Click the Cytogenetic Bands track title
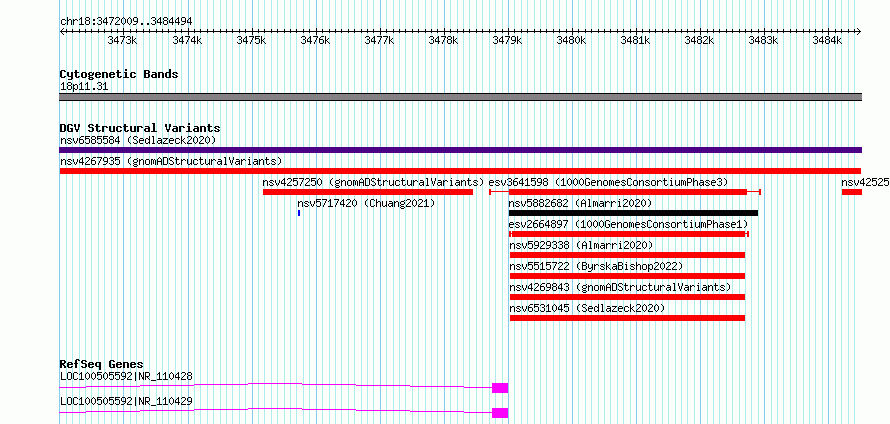 [119, 74]
